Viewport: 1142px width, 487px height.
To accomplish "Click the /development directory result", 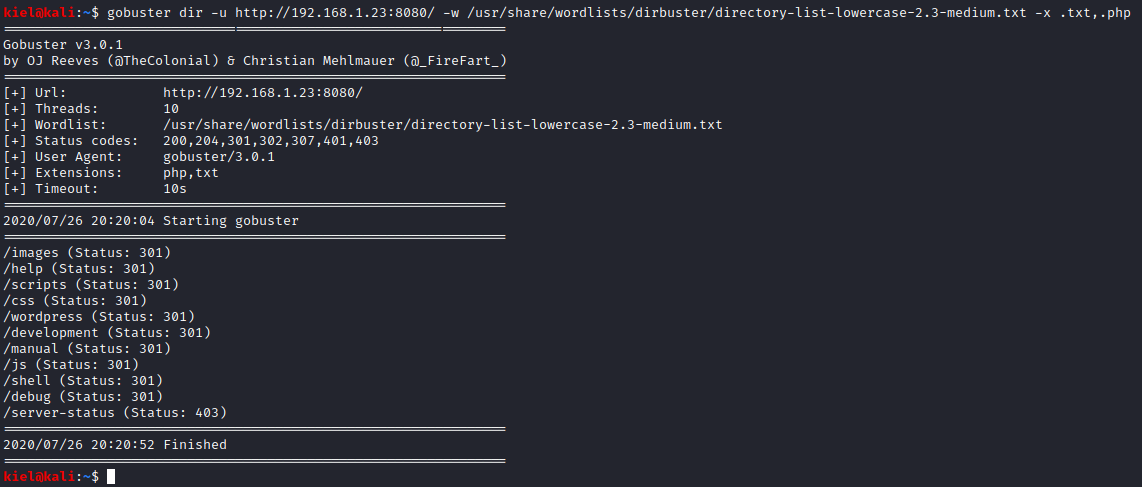I will 107,333.
